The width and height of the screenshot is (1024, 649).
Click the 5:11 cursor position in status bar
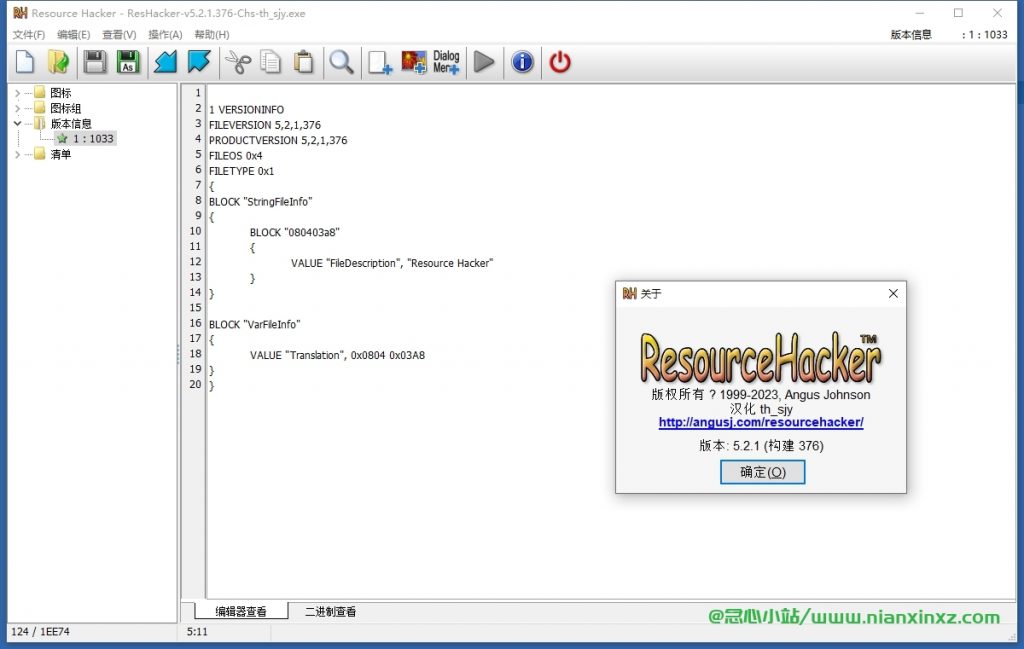point(197,631)
